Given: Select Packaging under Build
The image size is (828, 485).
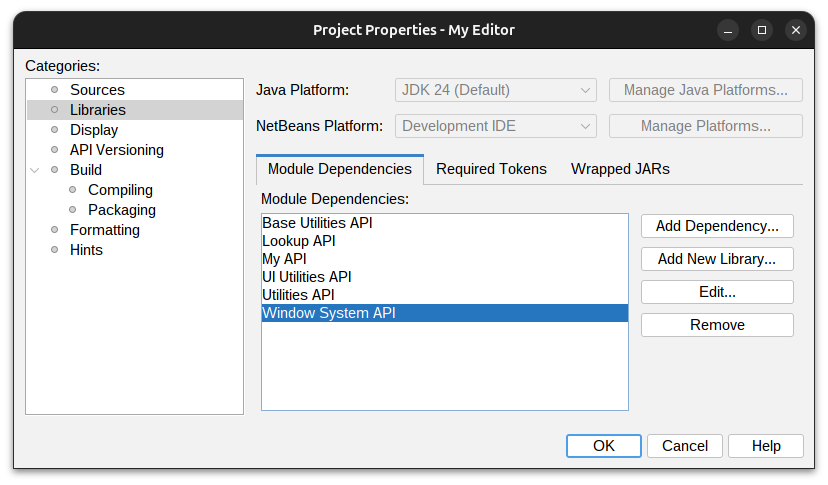Looking at the screenshot, I should pyautogui.click(x=122, y=210).
